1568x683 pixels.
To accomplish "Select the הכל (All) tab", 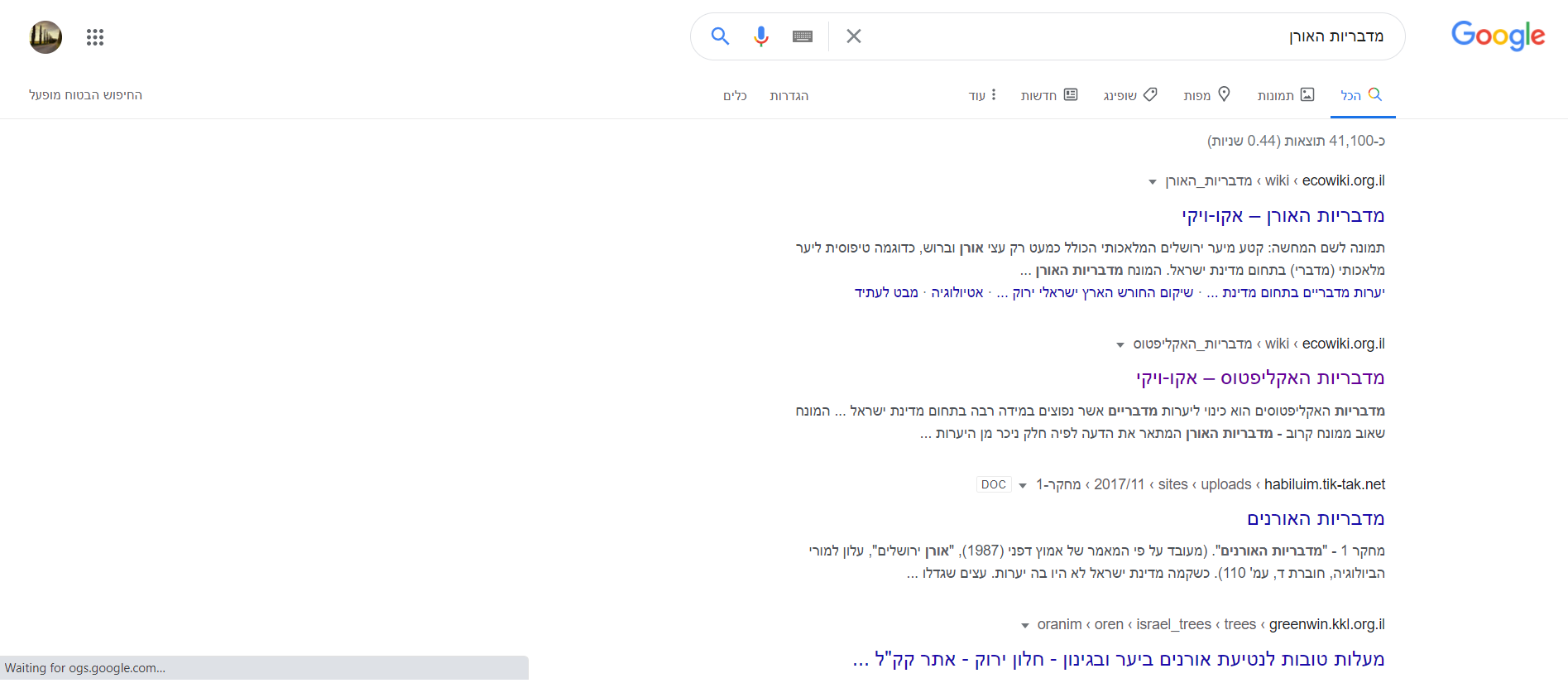I will click(x=1361, y=95).
